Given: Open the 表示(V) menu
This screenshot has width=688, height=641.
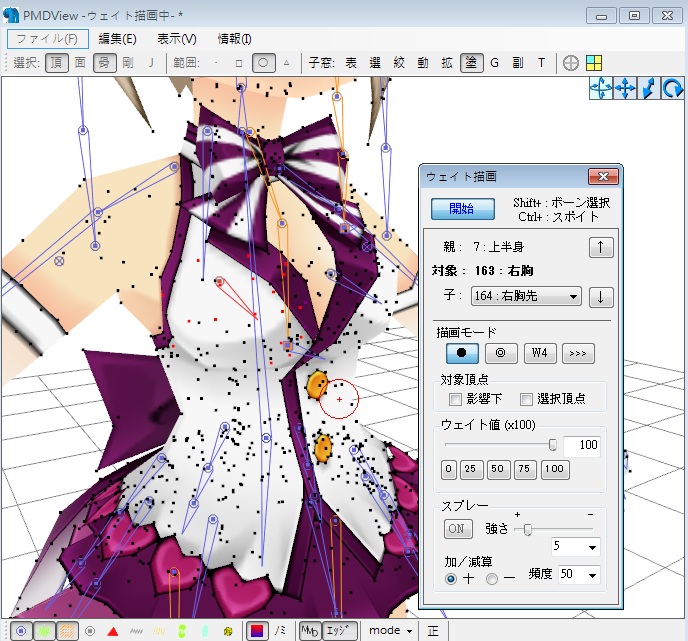Looking at the screenshot, I should [x=177, y=39].
